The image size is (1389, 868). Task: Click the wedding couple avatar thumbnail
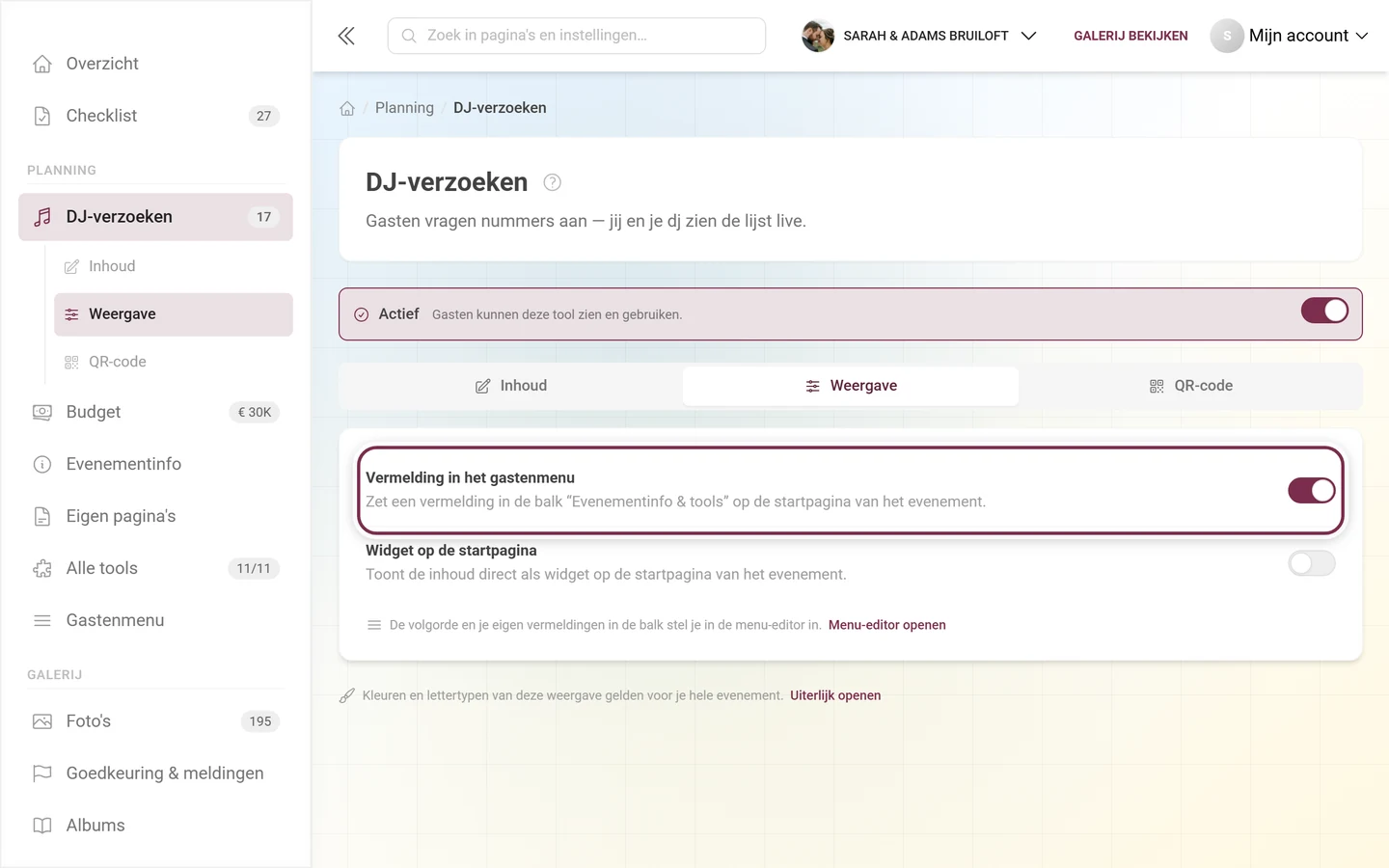818,36
